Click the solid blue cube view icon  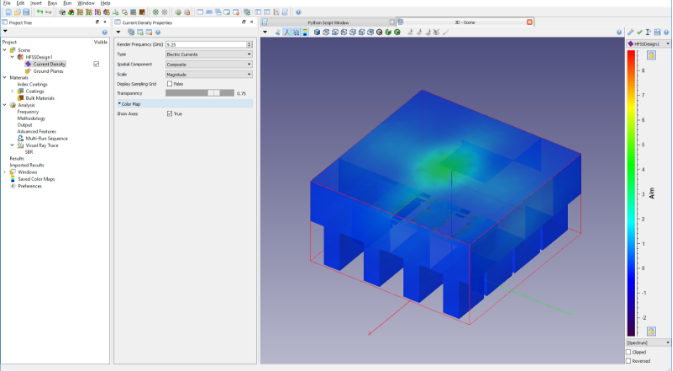317,32
